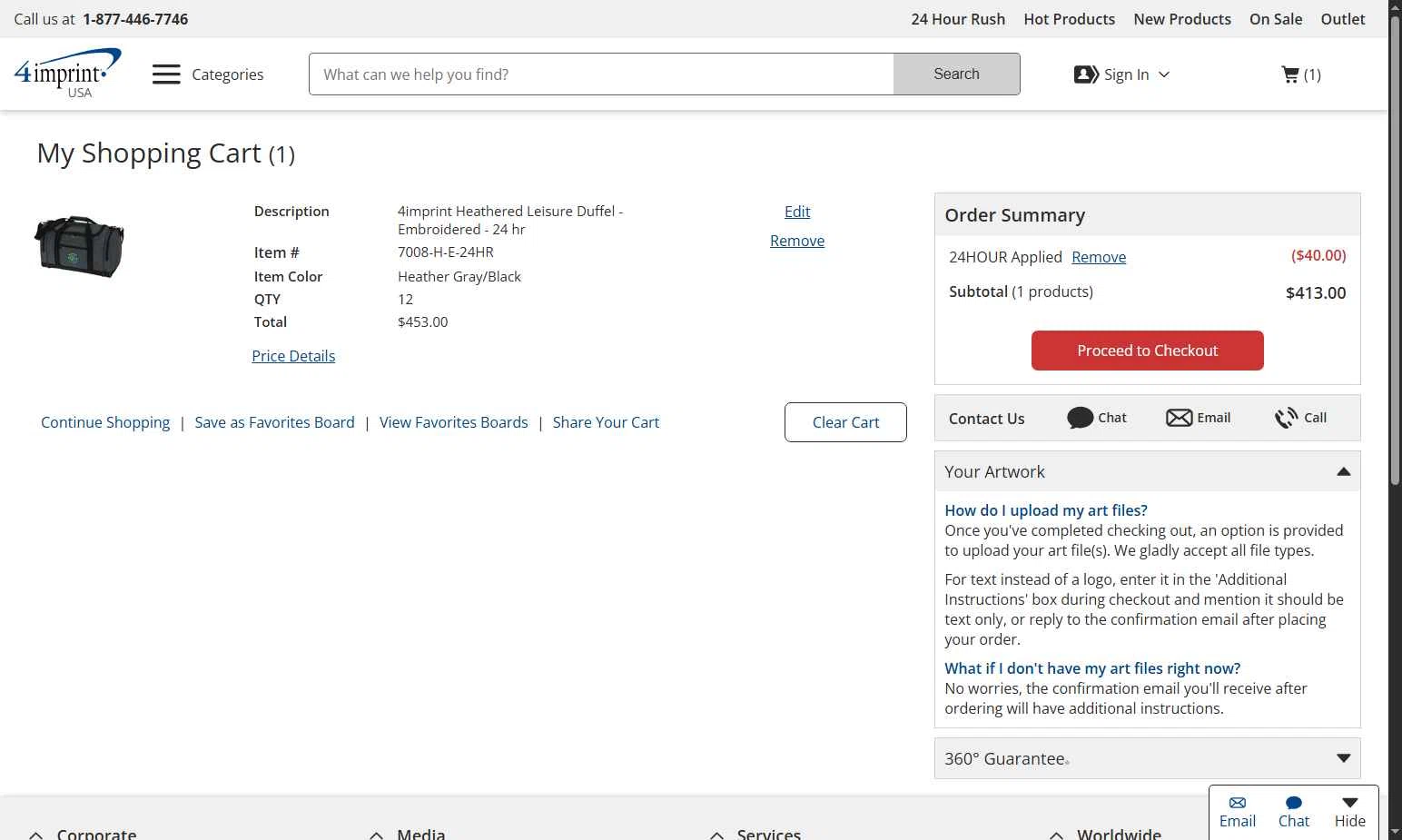Open the Categories hamburger menu

(166, 74)
